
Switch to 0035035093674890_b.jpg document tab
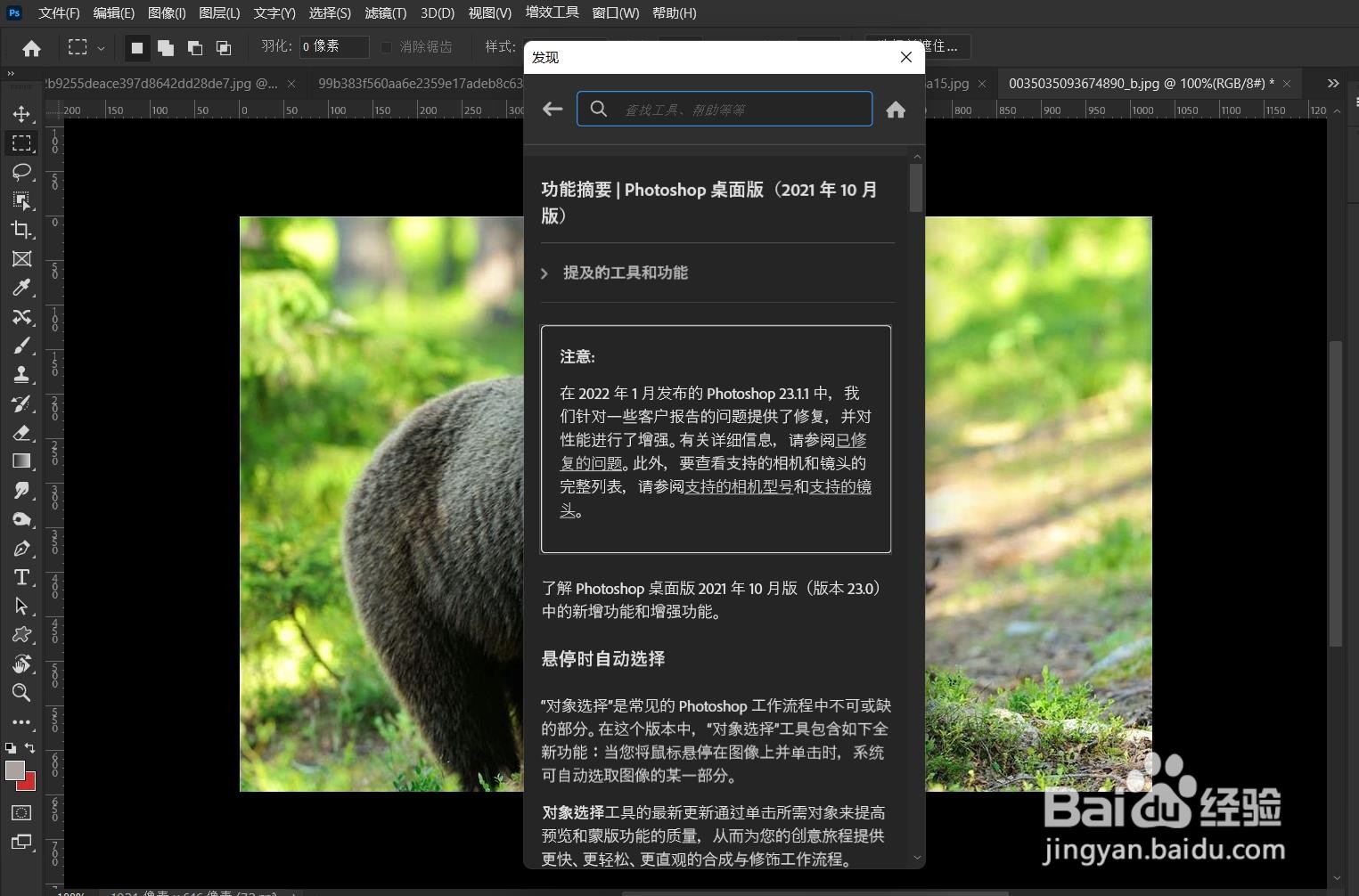pyautogui.click(x=1142, y=83)
